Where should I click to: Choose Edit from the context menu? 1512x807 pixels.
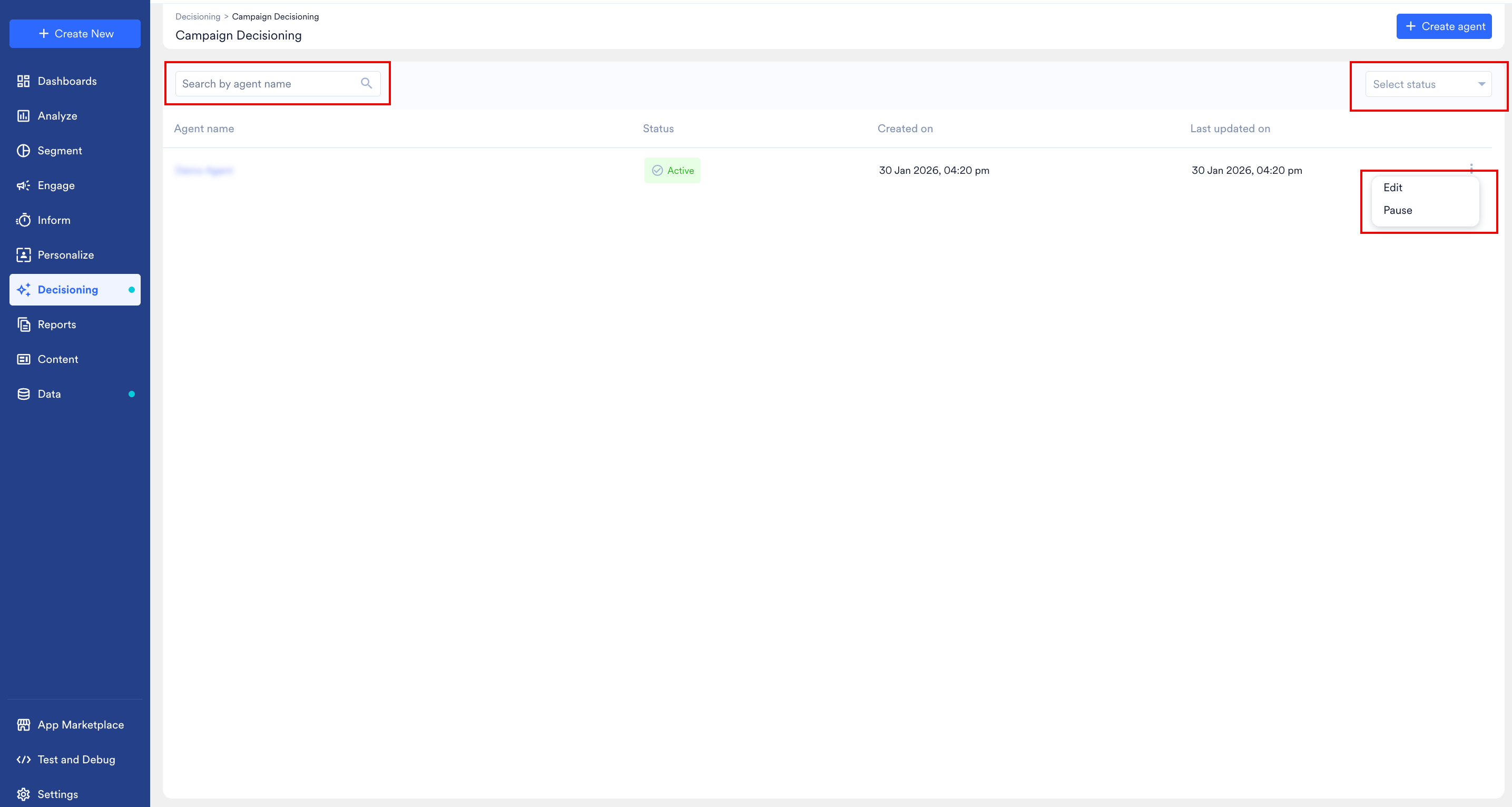1392,187
